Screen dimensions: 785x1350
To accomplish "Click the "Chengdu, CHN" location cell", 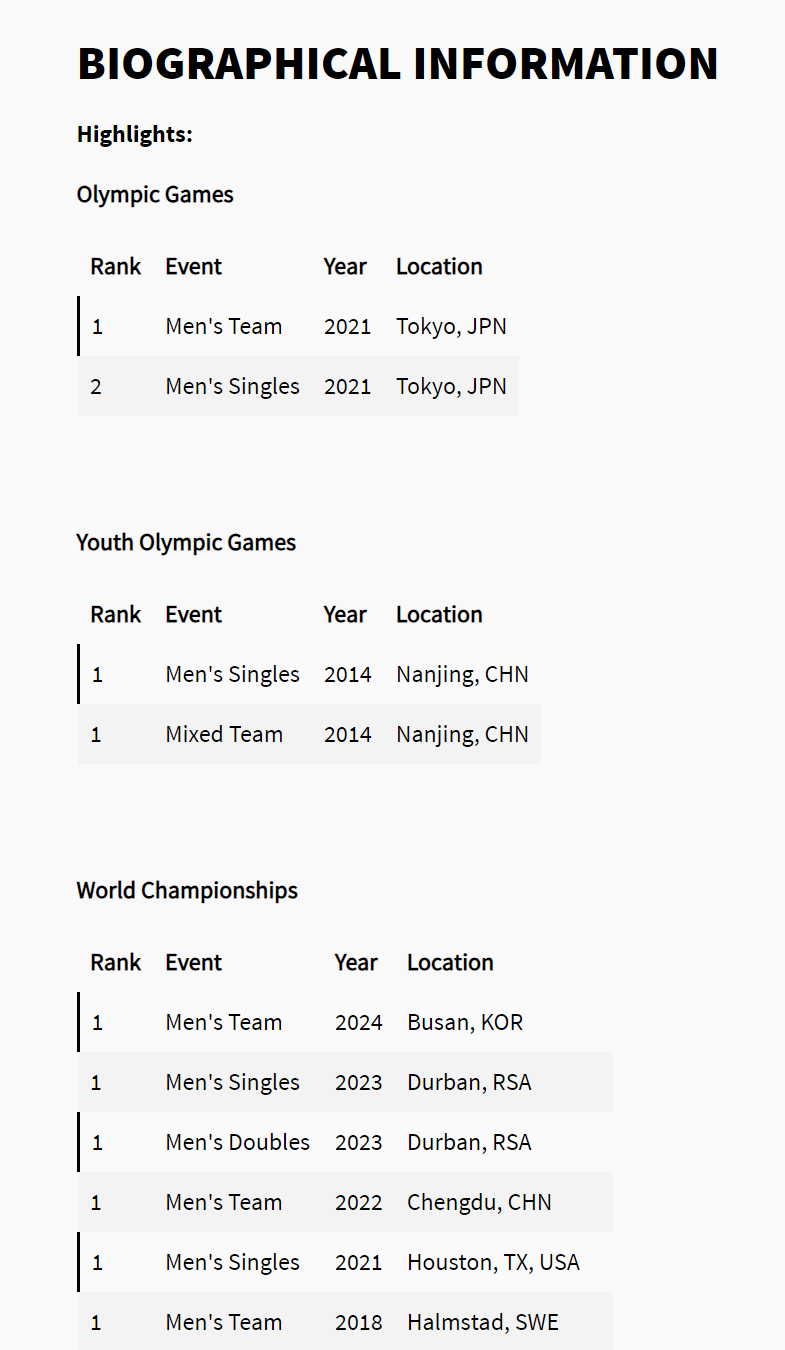I will click(479, 1202).
